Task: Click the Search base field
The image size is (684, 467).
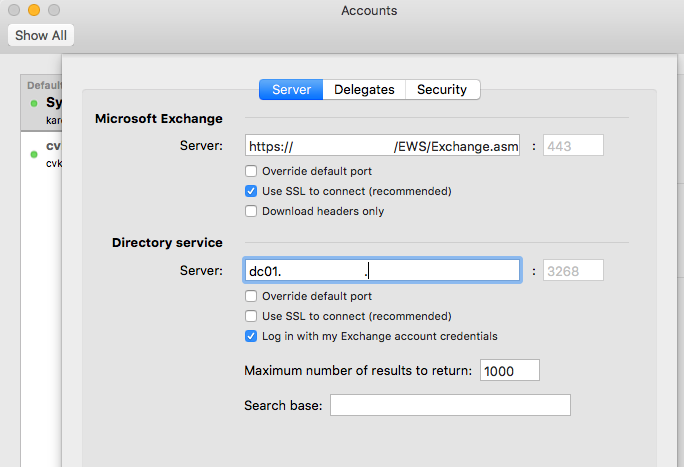Action: click(x=450, y=405)
